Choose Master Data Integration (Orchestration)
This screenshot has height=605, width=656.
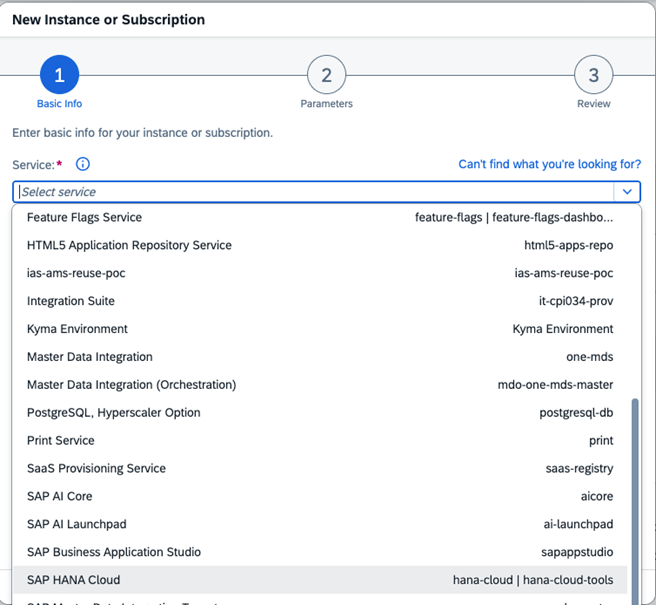pyautogui.click(x=131, y=385)
